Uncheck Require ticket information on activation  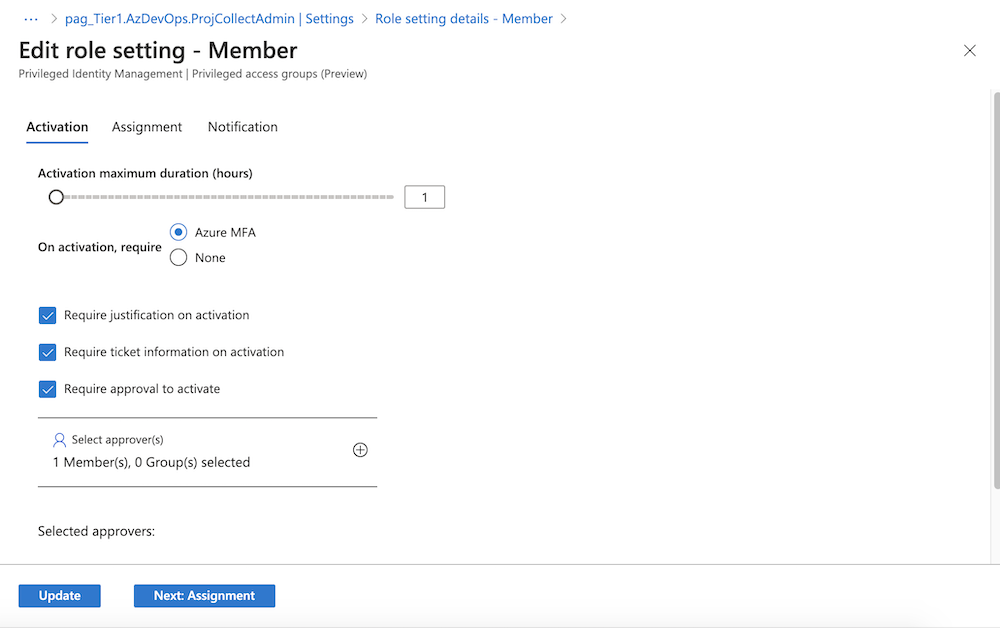pos(48,353)
